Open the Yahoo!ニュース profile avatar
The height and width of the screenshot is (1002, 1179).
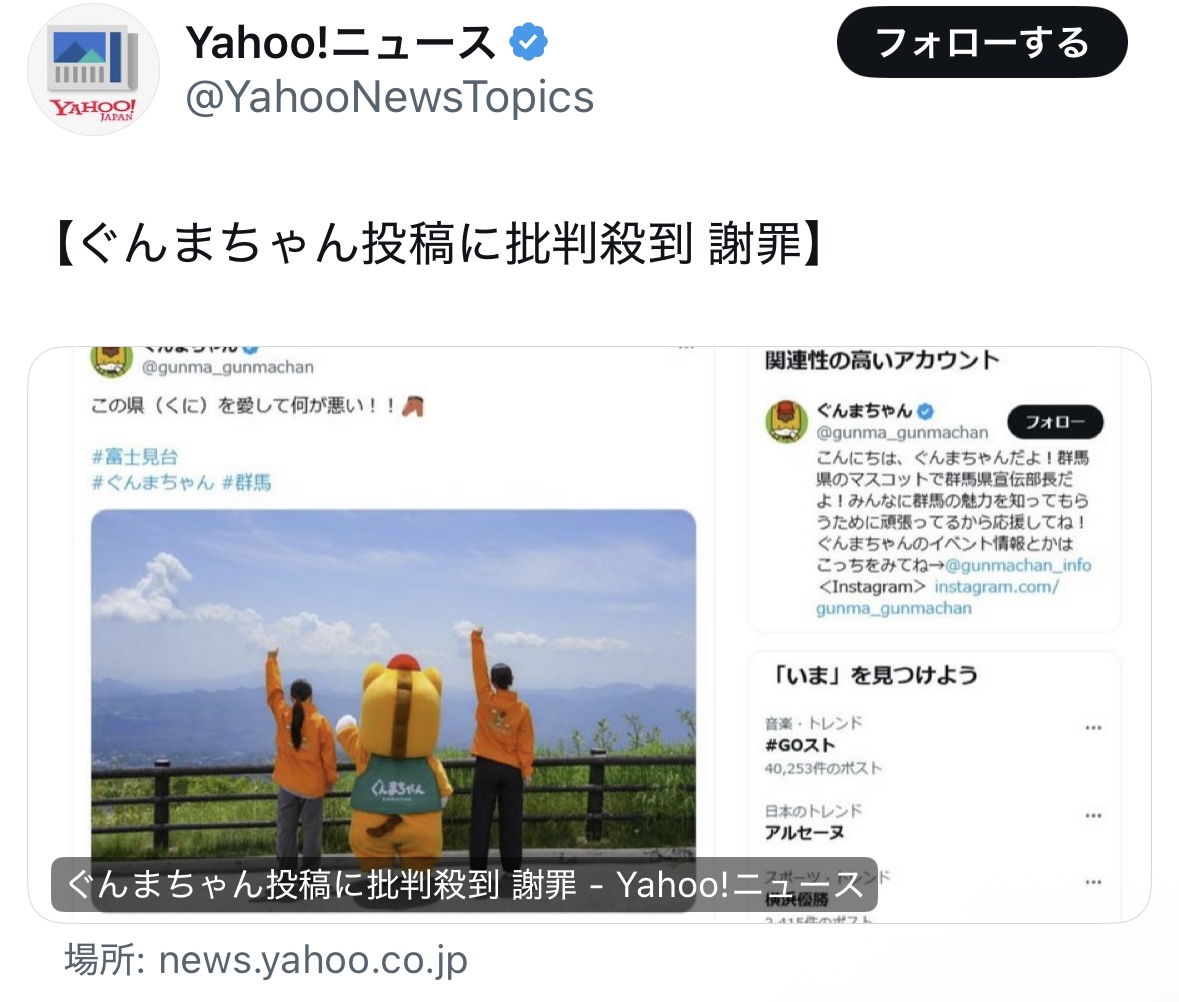click(x=93, y=70)
